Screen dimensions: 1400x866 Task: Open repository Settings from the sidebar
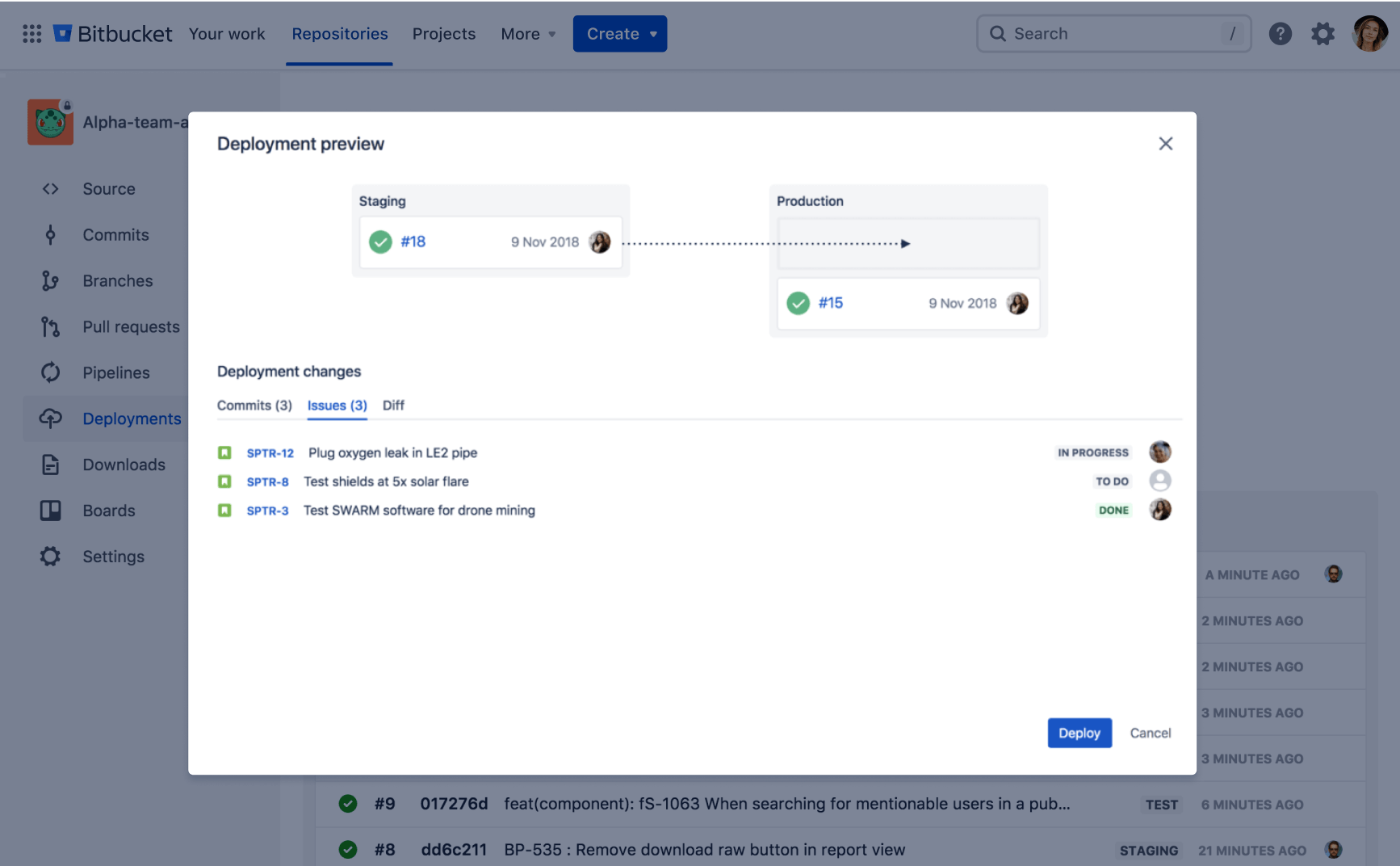coord(113,556)
